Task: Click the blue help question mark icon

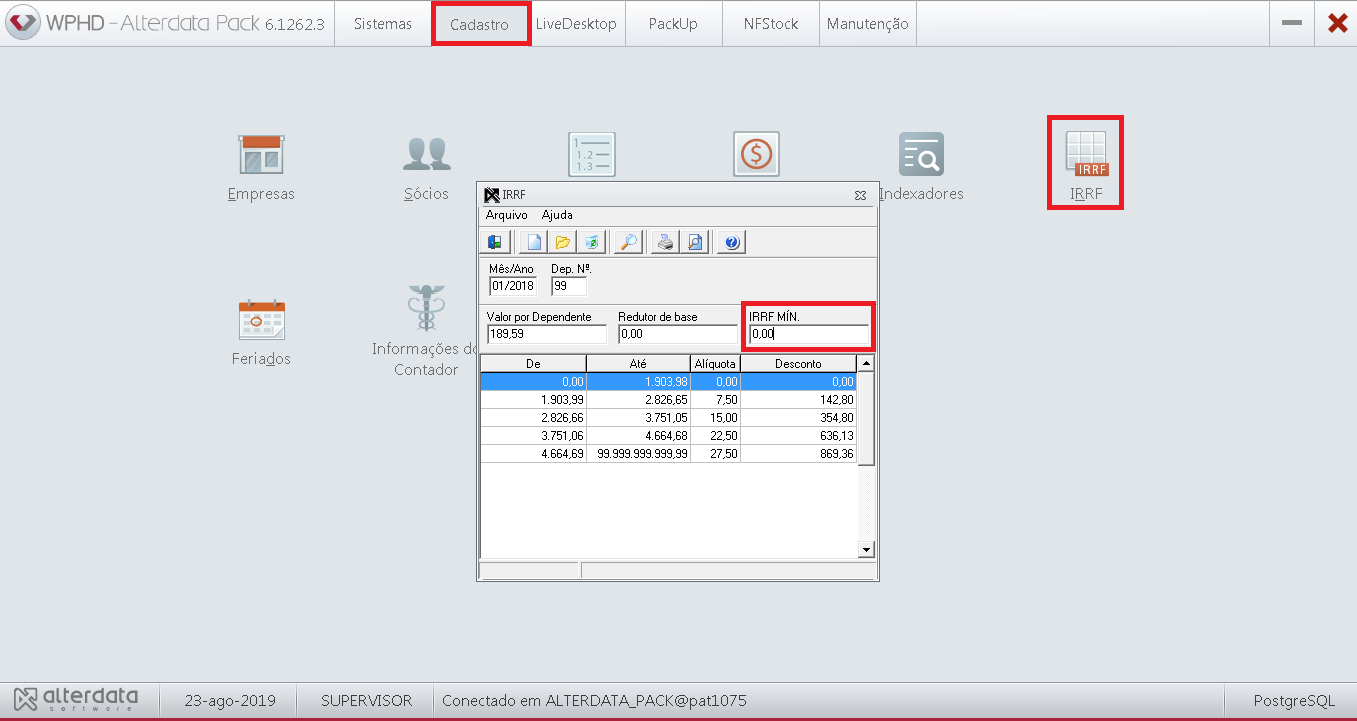Action: (732, 242)
